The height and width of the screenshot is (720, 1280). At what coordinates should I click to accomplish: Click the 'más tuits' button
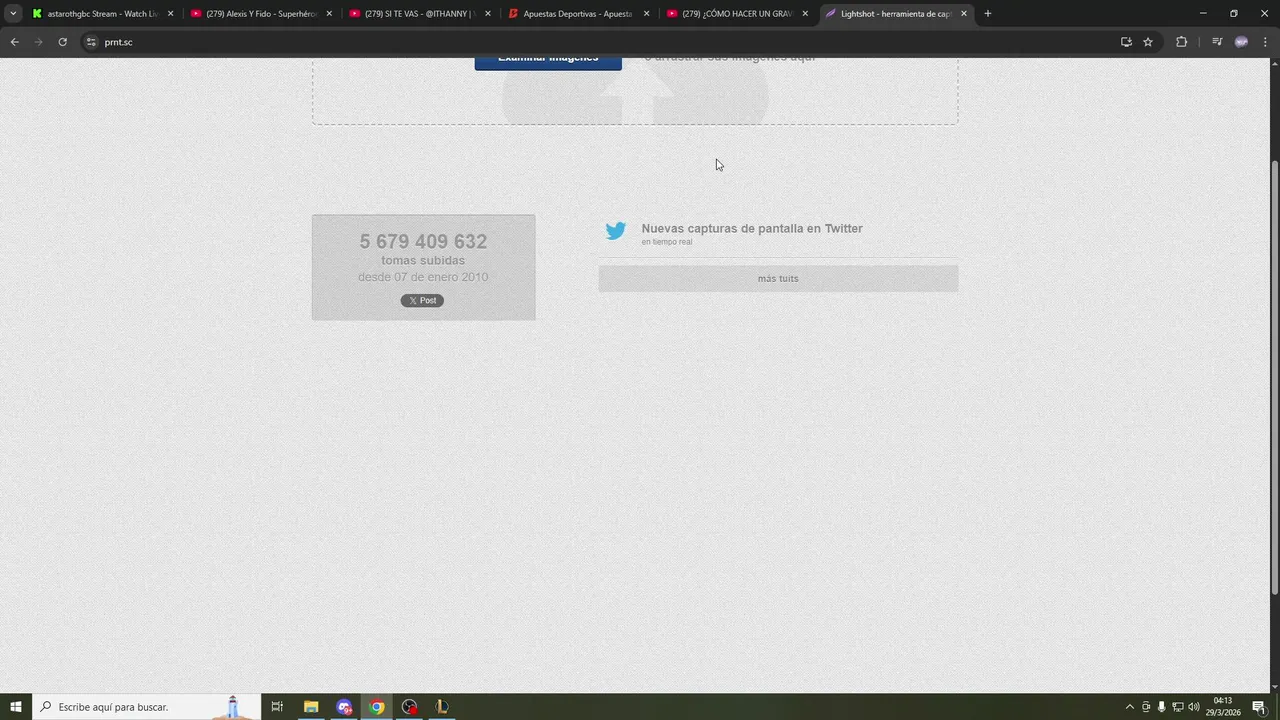coord(778,278)
